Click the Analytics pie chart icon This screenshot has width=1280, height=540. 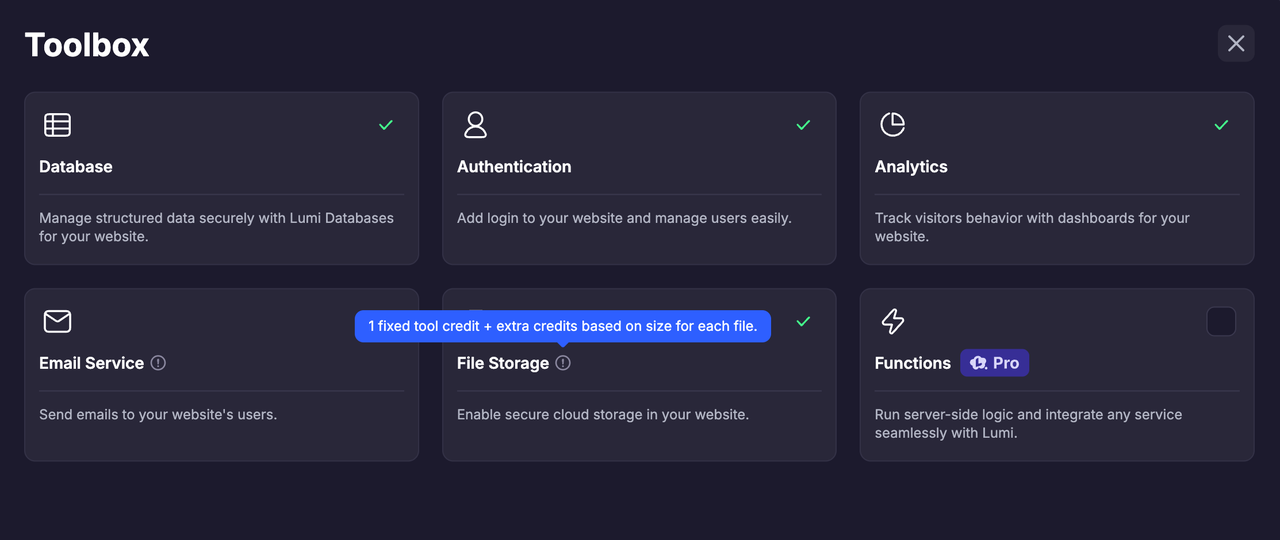(892, 124)
